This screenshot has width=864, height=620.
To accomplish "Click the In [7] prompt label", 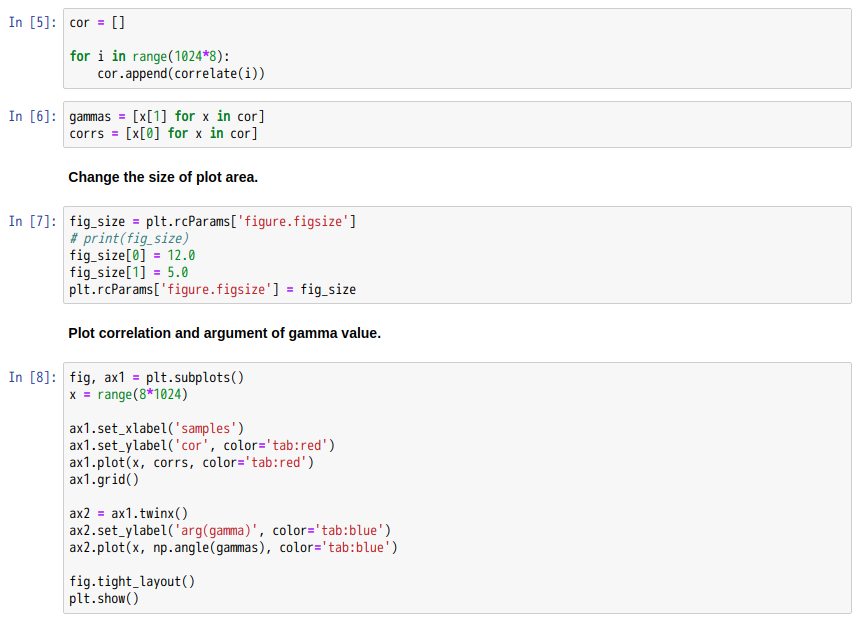I will tap(32, 222).
